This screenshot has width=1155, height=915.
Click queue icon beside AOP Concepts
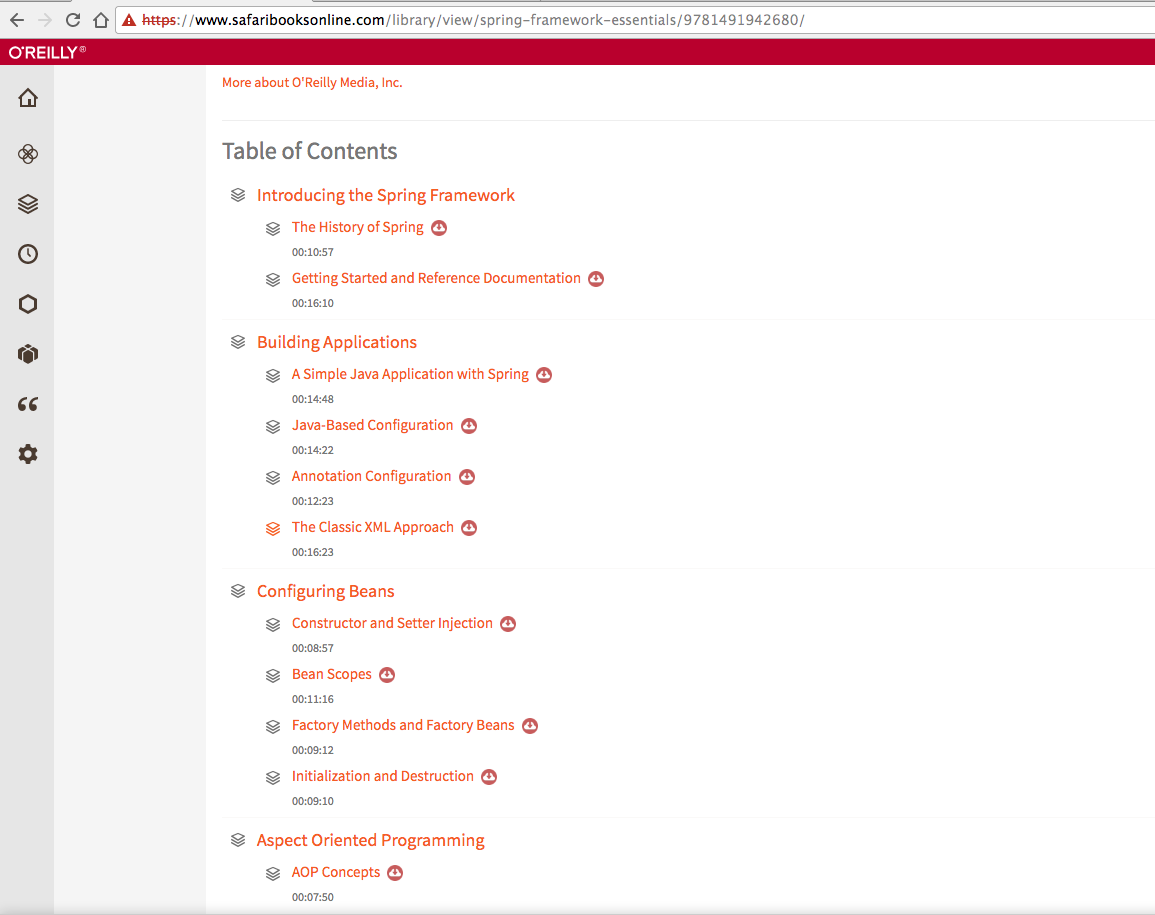click(273, 873)
